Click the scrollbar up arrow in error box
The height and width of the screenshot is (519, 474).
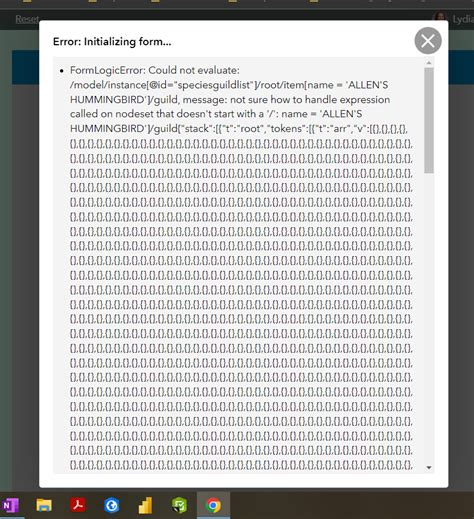[x=429, y=63]
